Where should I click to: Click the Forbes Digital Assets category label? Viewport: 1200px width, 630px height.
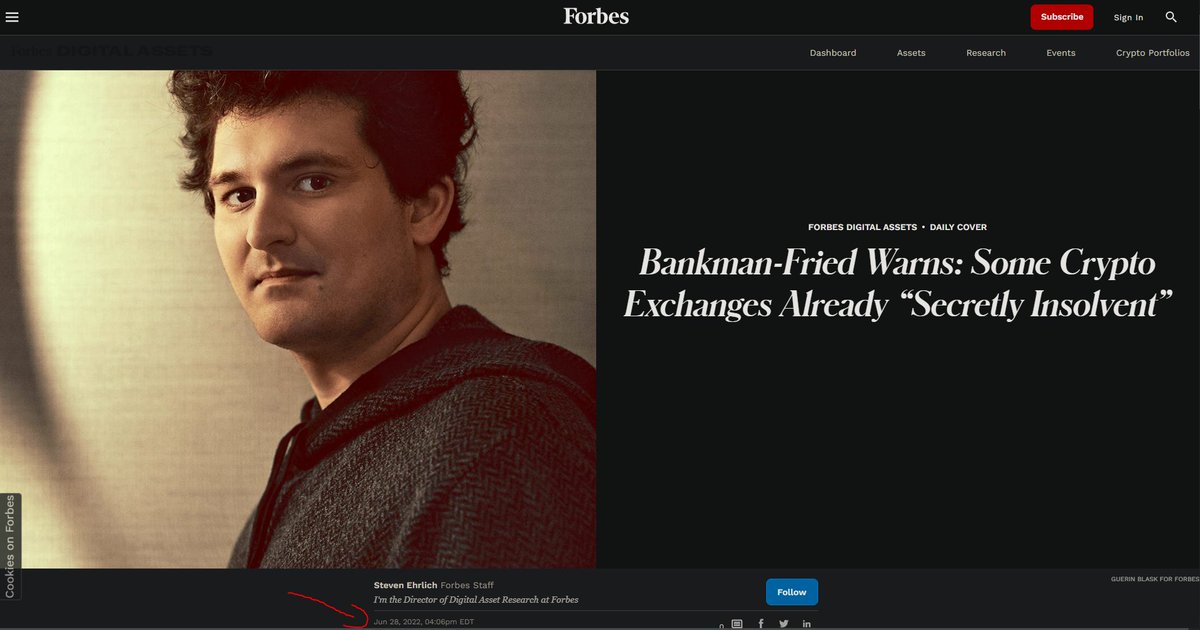862,227
